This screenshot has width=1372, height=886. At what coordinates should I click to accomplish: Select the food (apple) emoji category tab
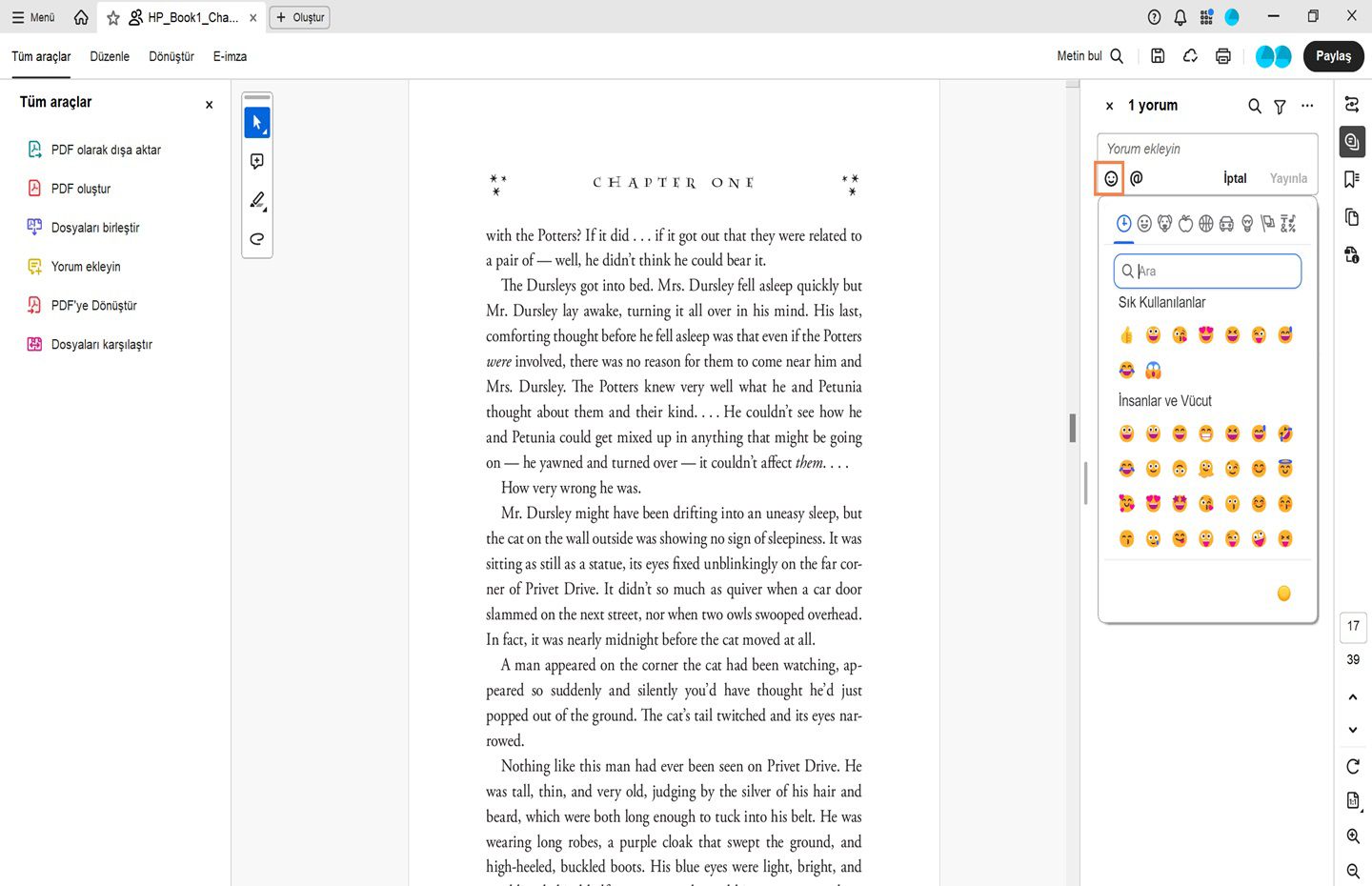click(1186, 224)
